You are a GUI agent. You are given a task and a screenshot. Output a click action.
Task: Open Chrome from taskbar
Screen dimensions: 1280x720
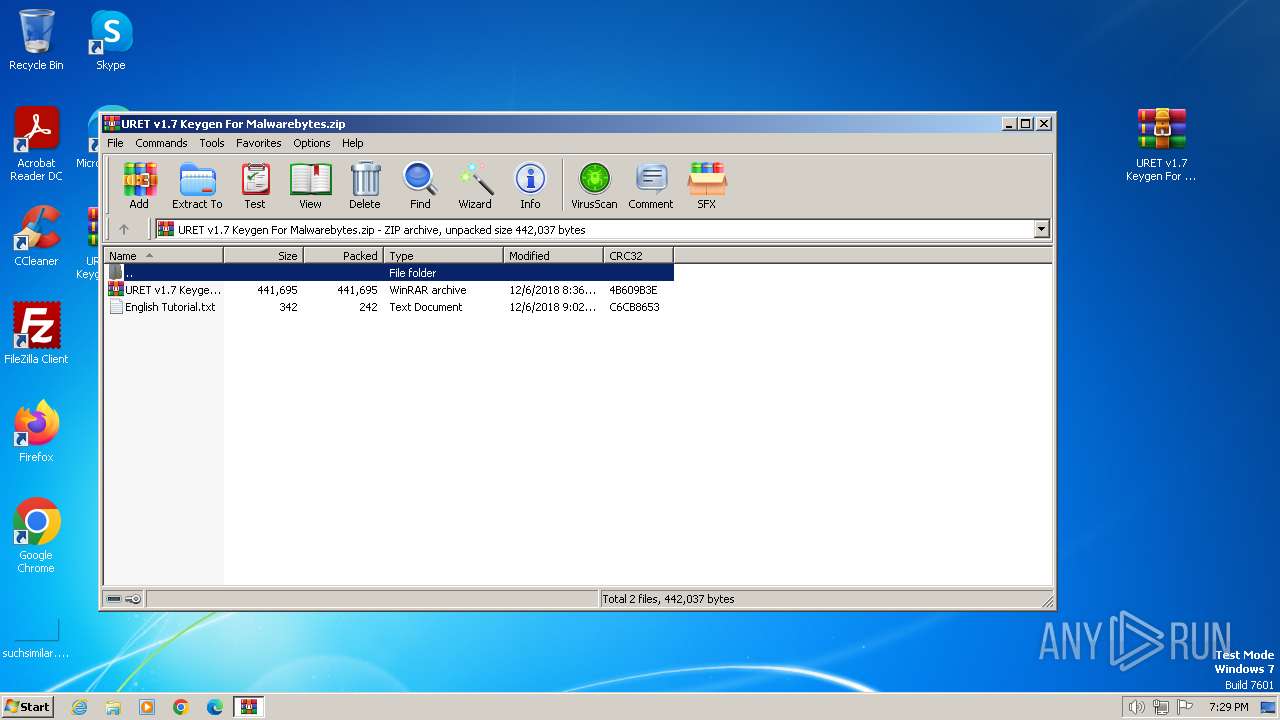tap(181, 707)
